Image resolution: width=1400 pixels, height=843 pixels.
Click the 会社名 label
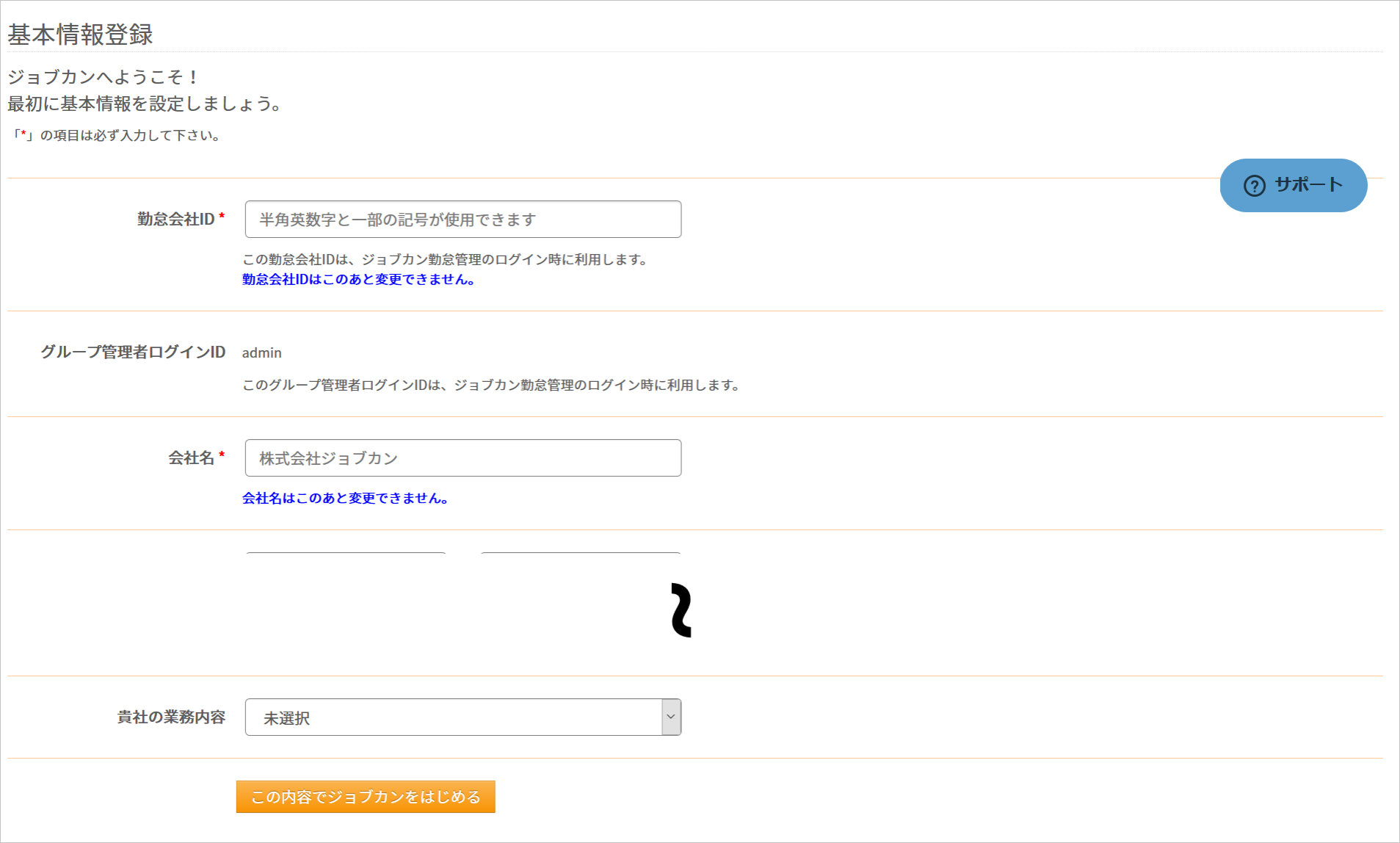[x=192, y=457]
